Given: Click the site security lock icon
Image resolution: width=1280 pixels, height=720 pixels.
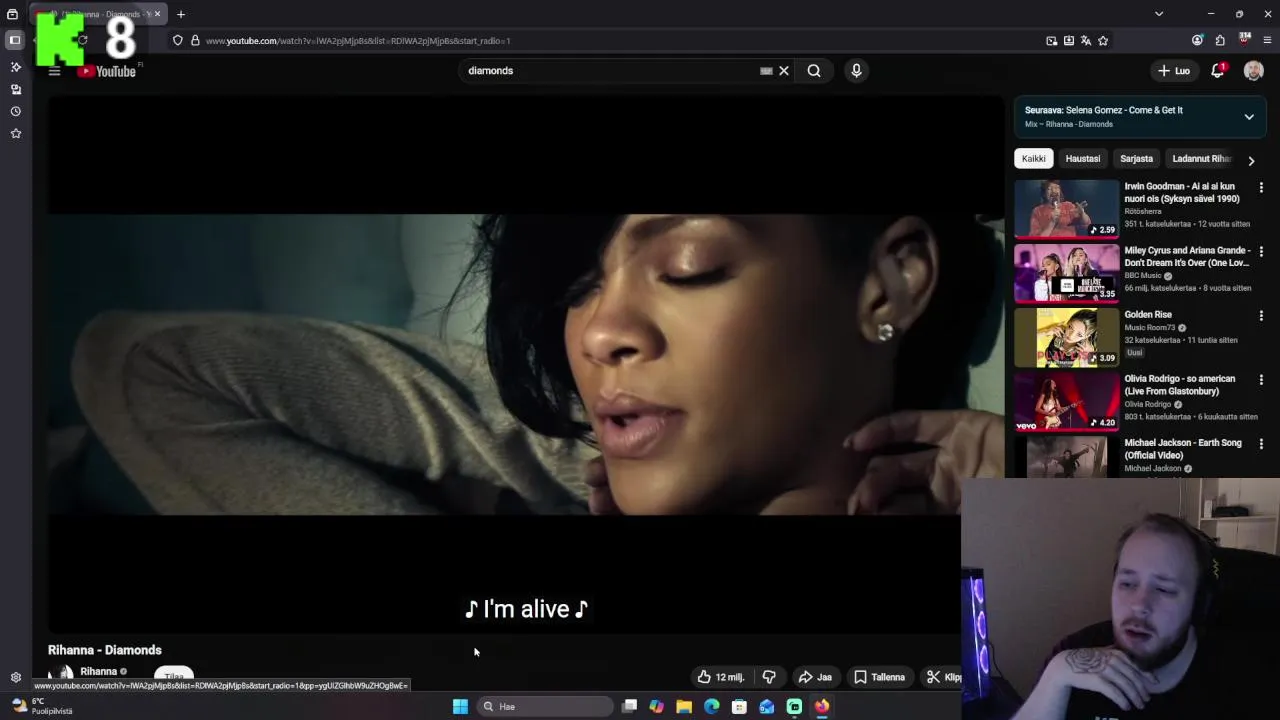Looking at the screenshot, I should click(x=195, y=41).
